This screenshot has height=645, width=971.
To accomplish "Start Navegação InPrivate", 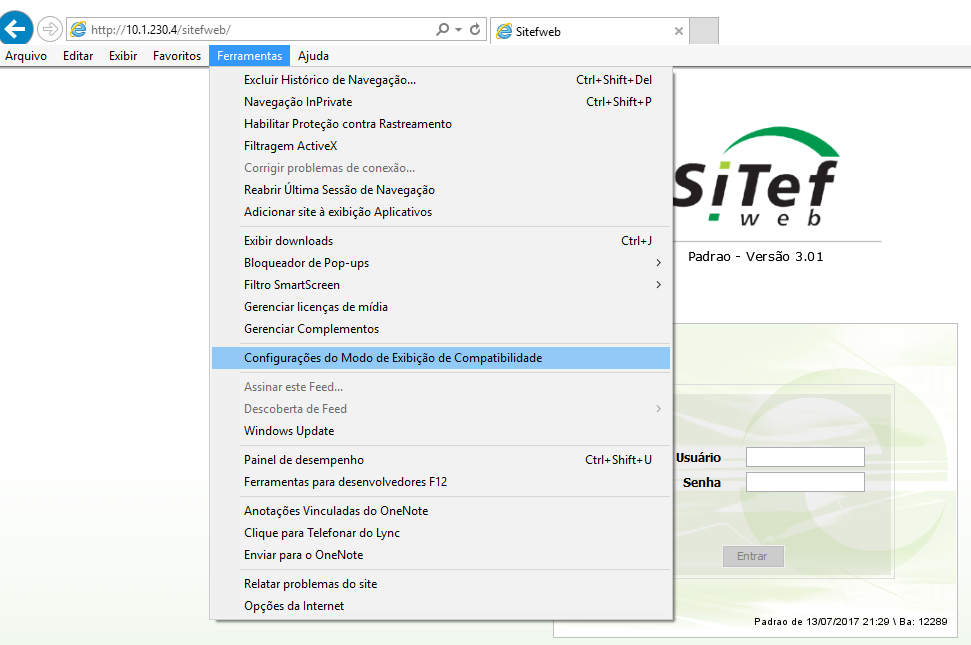I will coord(441,102).
